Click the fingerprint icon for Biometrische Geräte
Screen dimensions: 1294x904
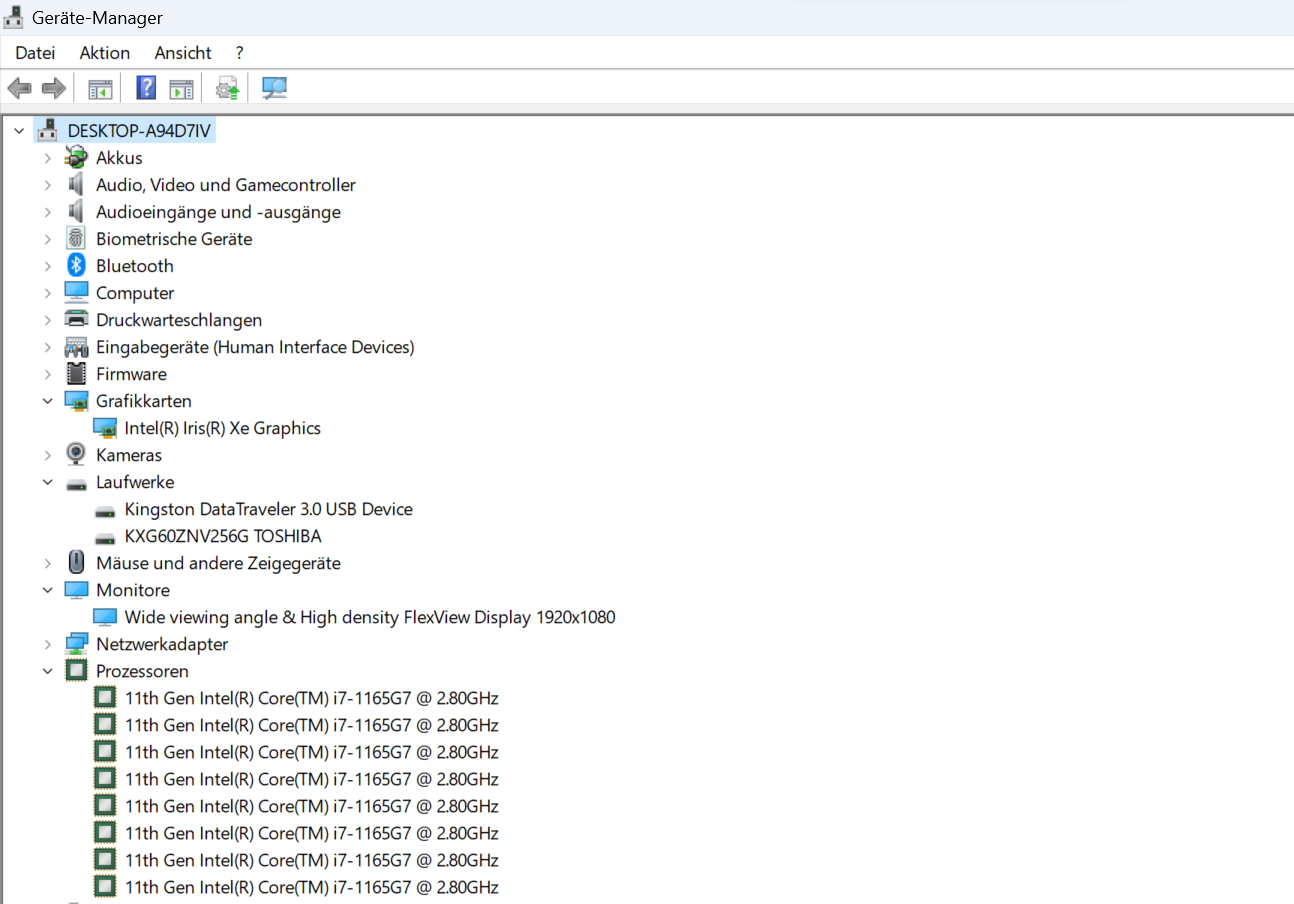pyautogui.click(x=76, y=238)
